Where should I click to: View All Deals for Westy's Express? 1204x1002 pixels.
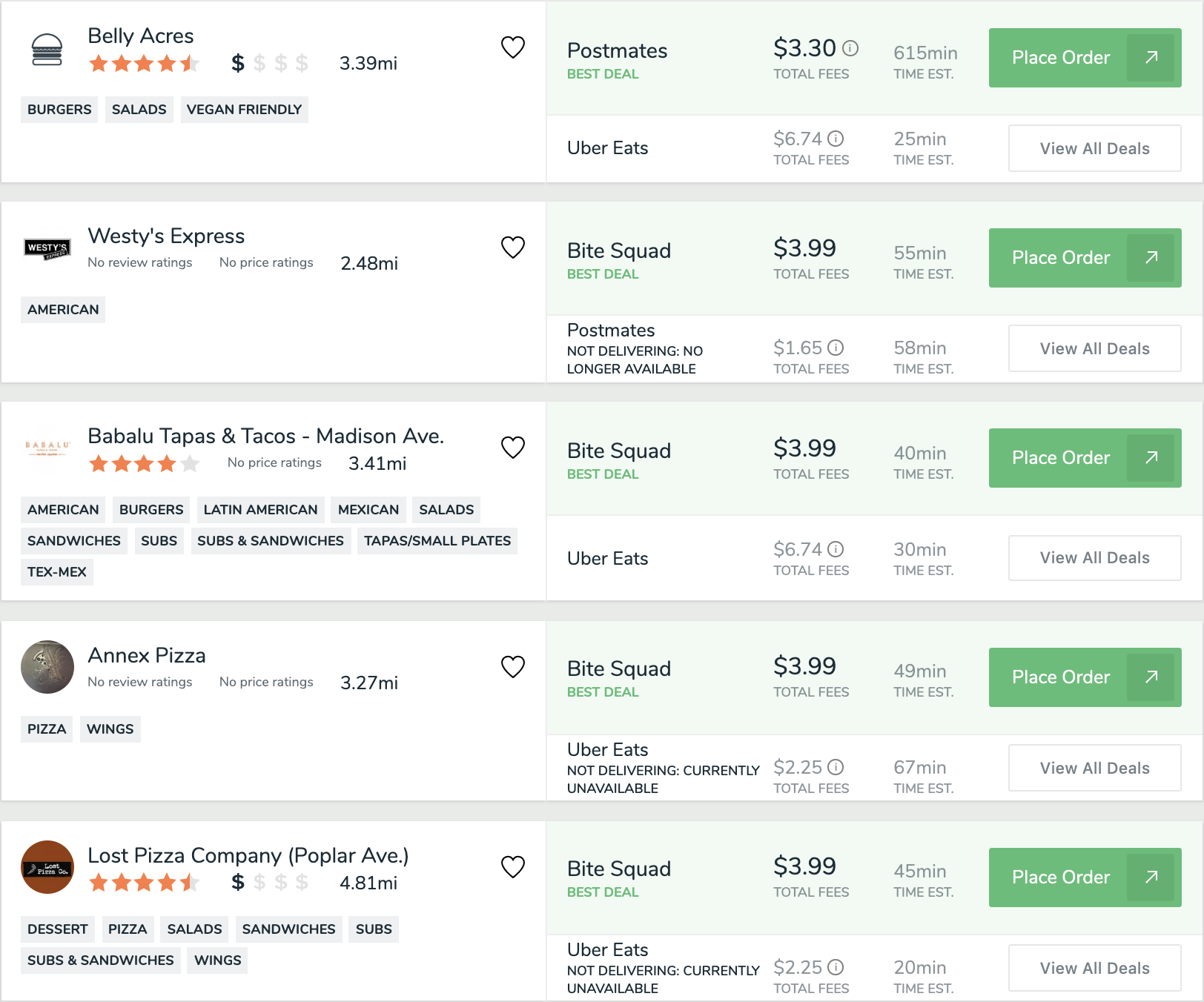(x=1095, y=348)
